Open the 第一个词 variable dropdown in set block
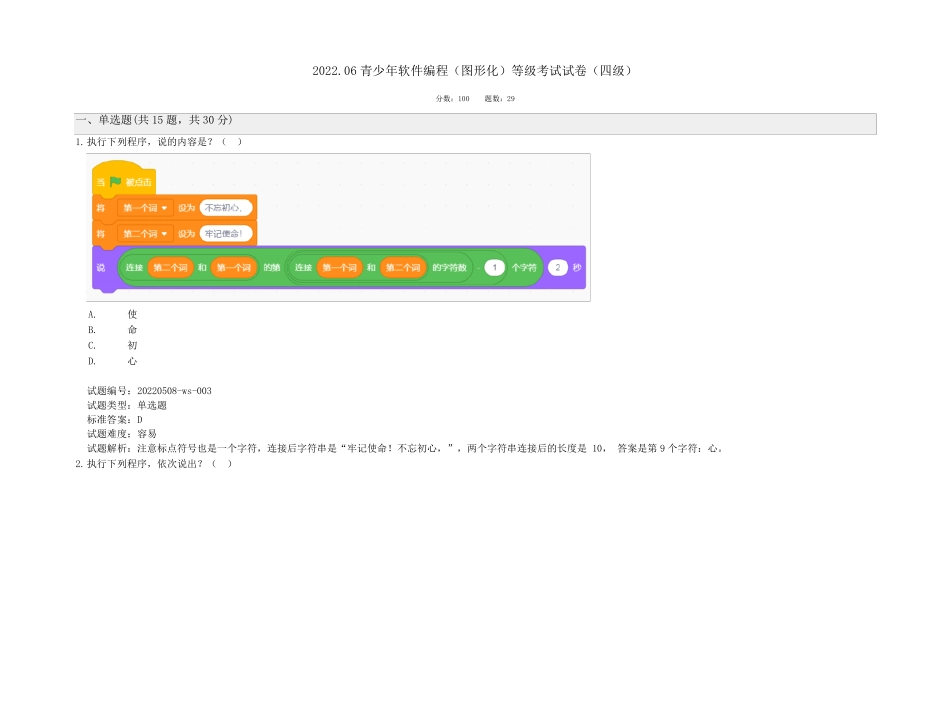Screen dimensions: 950x706 point(145,208)
